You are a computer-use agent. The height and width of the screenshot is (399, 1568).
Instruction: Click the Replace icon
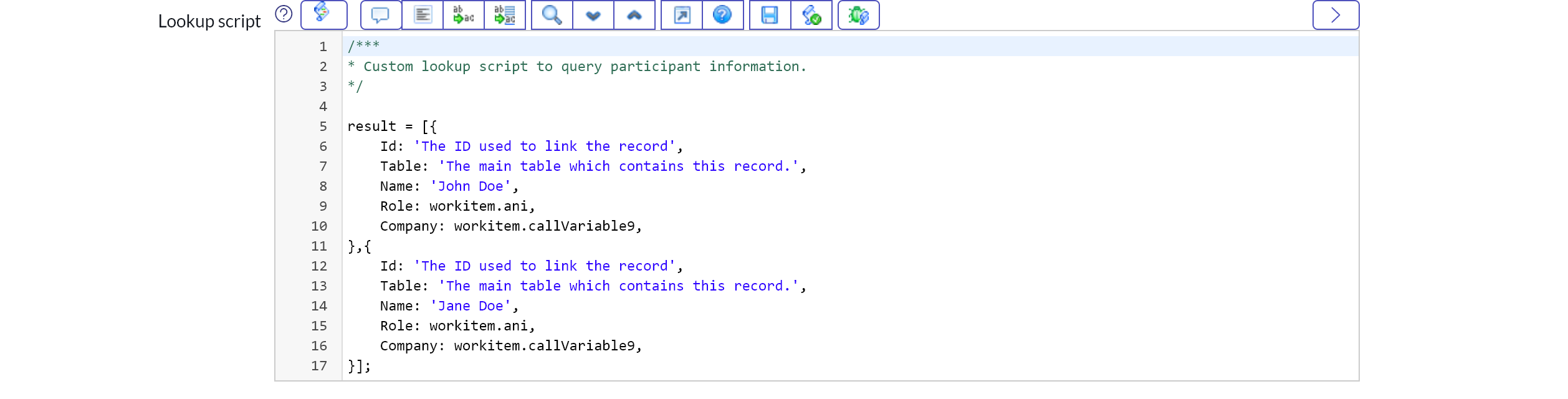464,15
